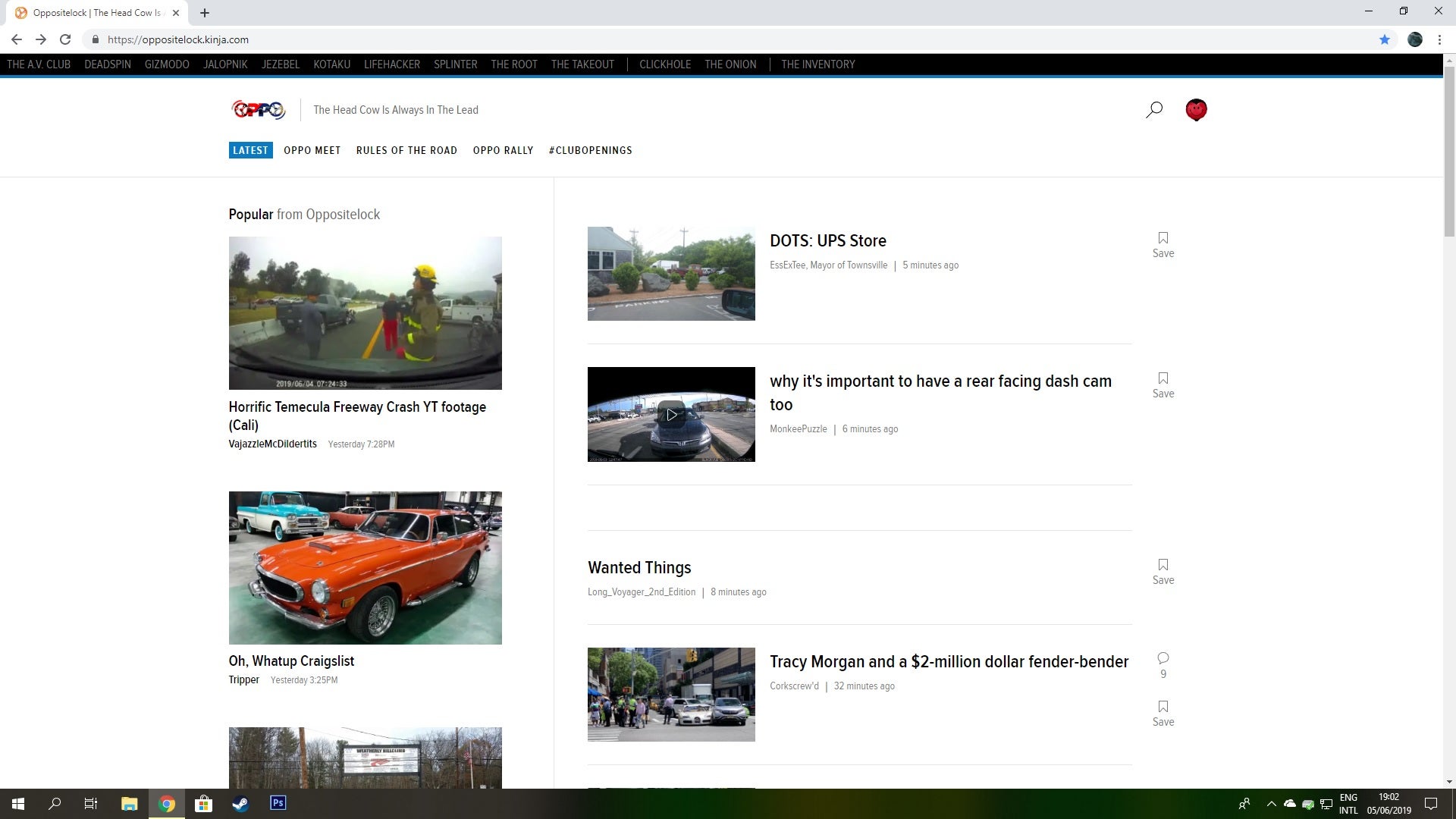Screen dimensions: 1456x819
Task: Click the UPS Store parking lot thumbnail
Action: (x=671, y=274)
